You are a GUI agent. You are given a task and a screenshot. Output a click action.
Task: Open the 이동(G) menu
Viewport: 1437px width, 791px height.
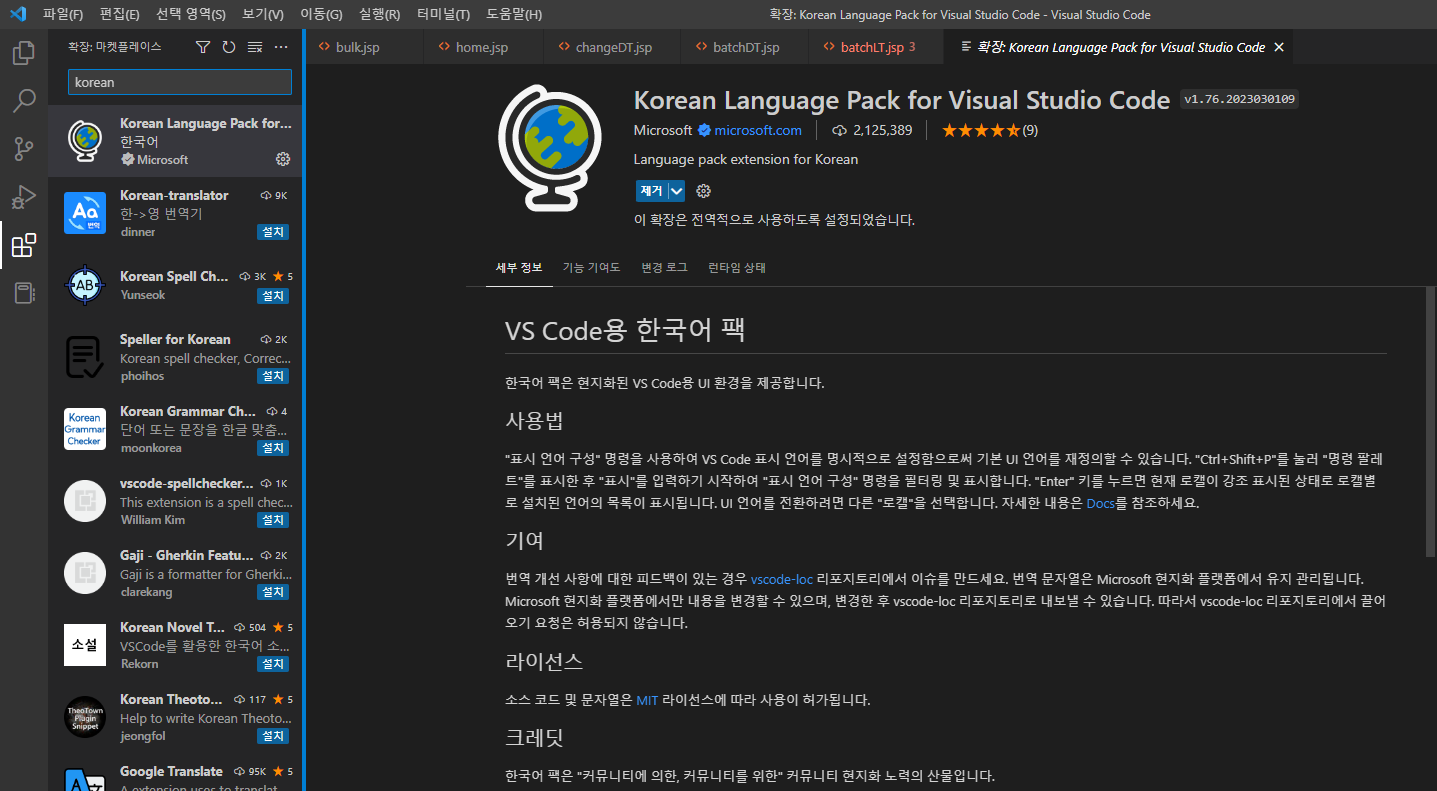pos(321,14)
